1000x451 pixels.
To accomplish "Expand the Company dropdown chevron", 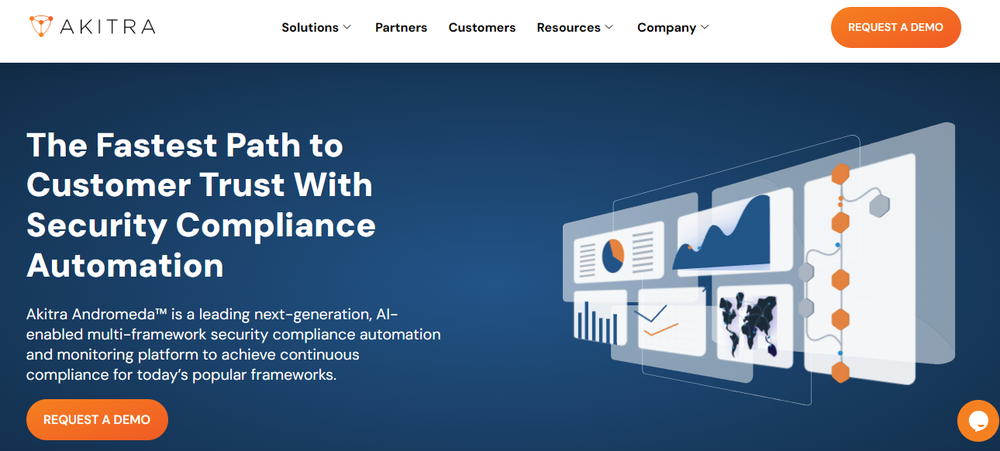I will [705, 27].
